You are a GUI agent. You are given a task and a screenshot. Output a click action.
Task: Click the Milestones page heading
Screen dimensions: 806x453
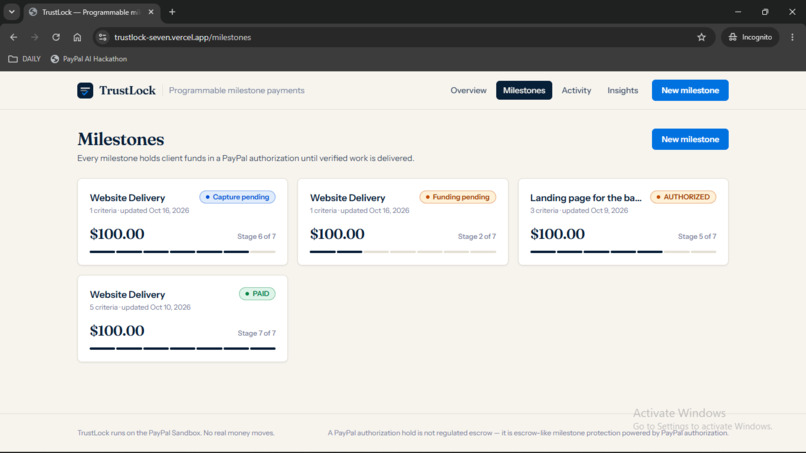(x=121, y=139)
